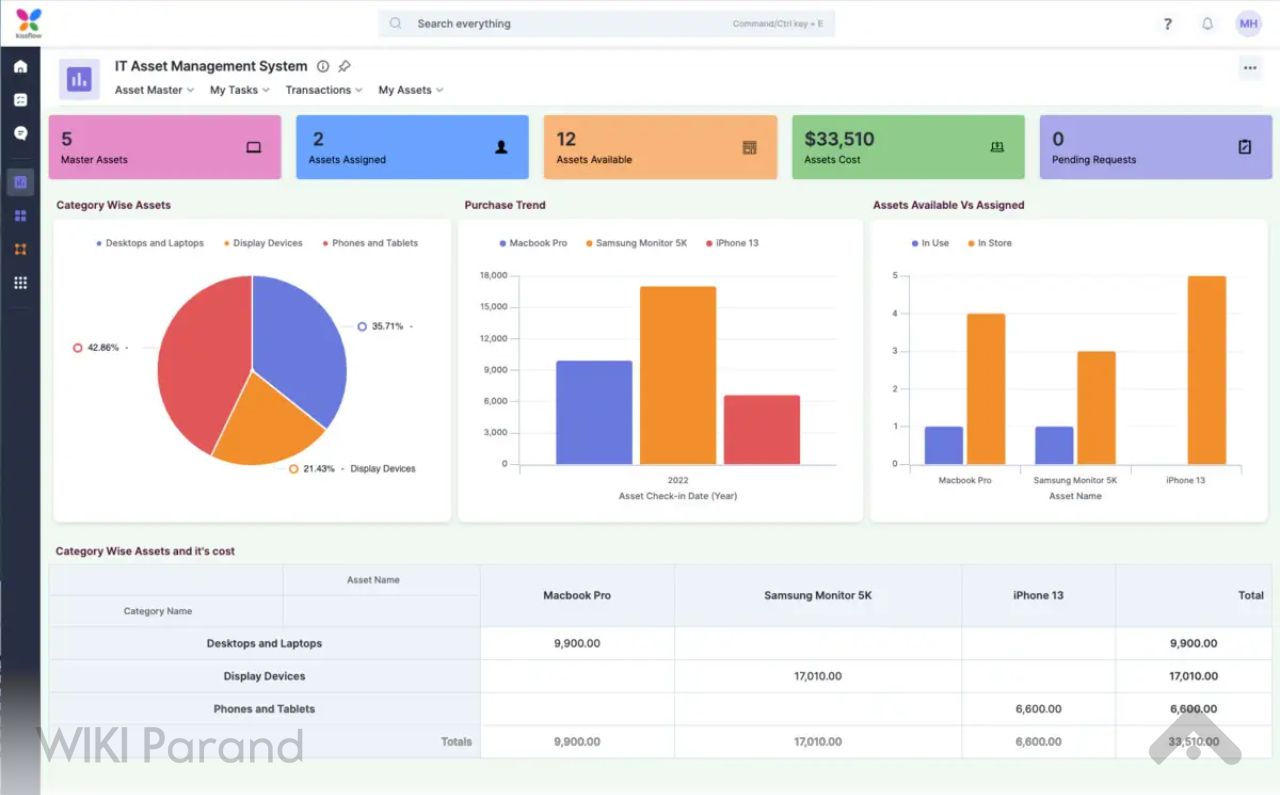
Task: Select the Phones and Tablets row label
Action: click(x=264, y=709)
